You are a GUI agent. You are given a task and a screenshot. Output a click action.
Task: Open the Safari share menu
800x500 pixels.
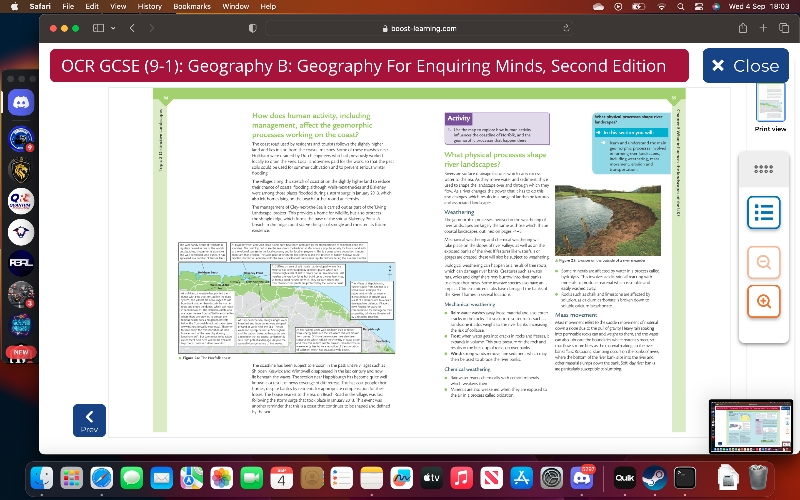(742, 28)
